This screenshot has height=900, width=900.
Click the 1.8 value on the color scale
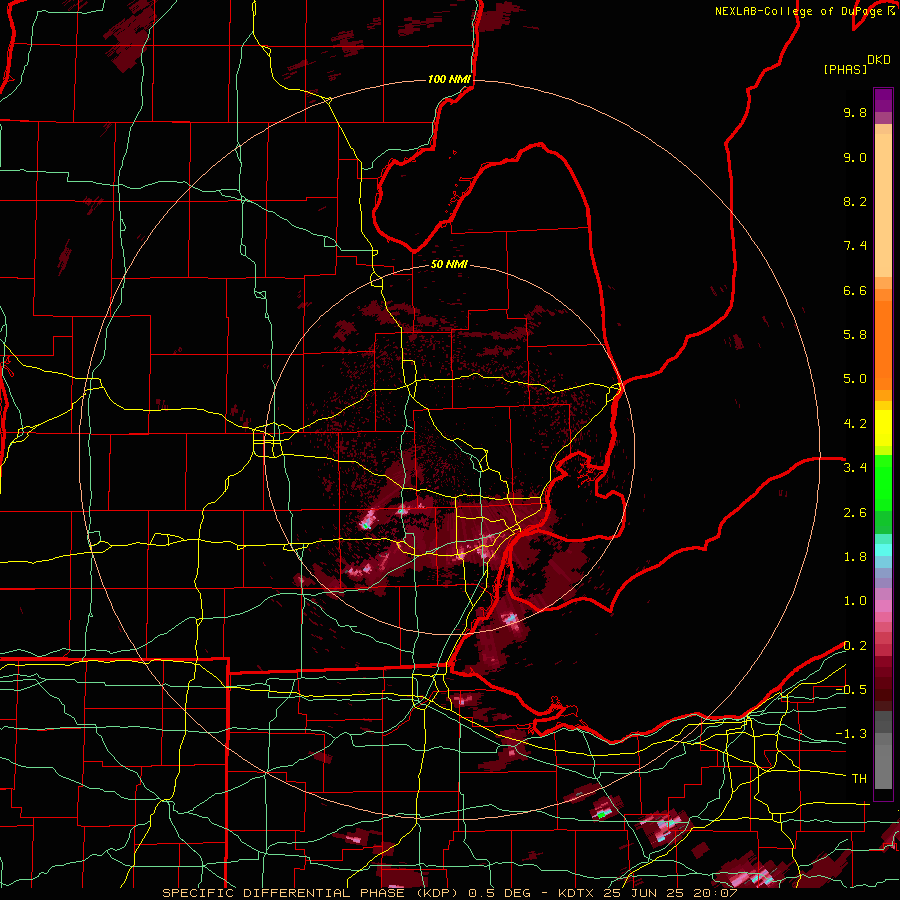(855, 557)
